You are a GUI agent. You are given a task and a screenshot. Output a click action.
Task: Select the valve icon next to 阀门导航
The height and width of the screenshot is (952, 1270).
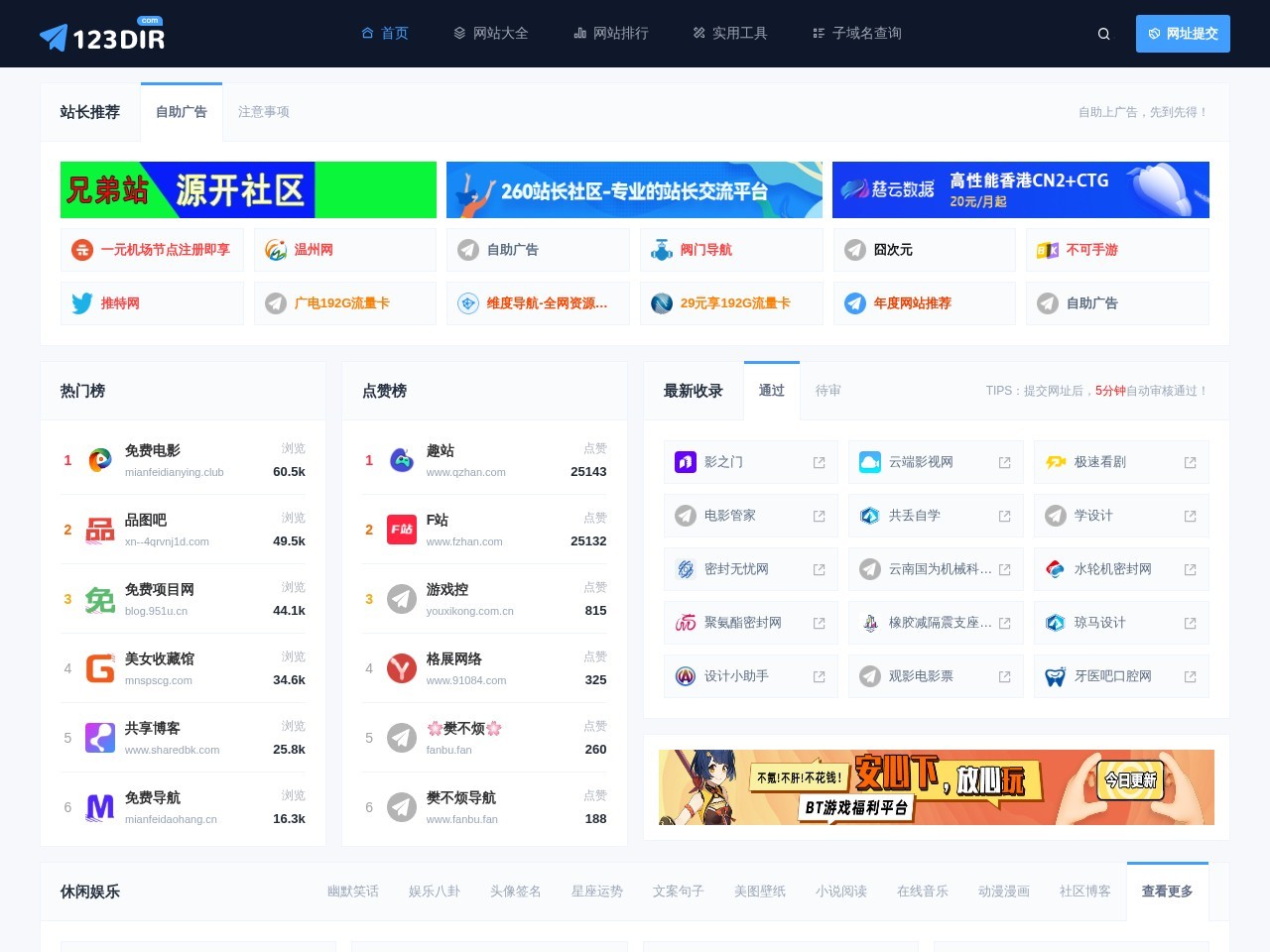pyautogui.click(x=661, y=249)
